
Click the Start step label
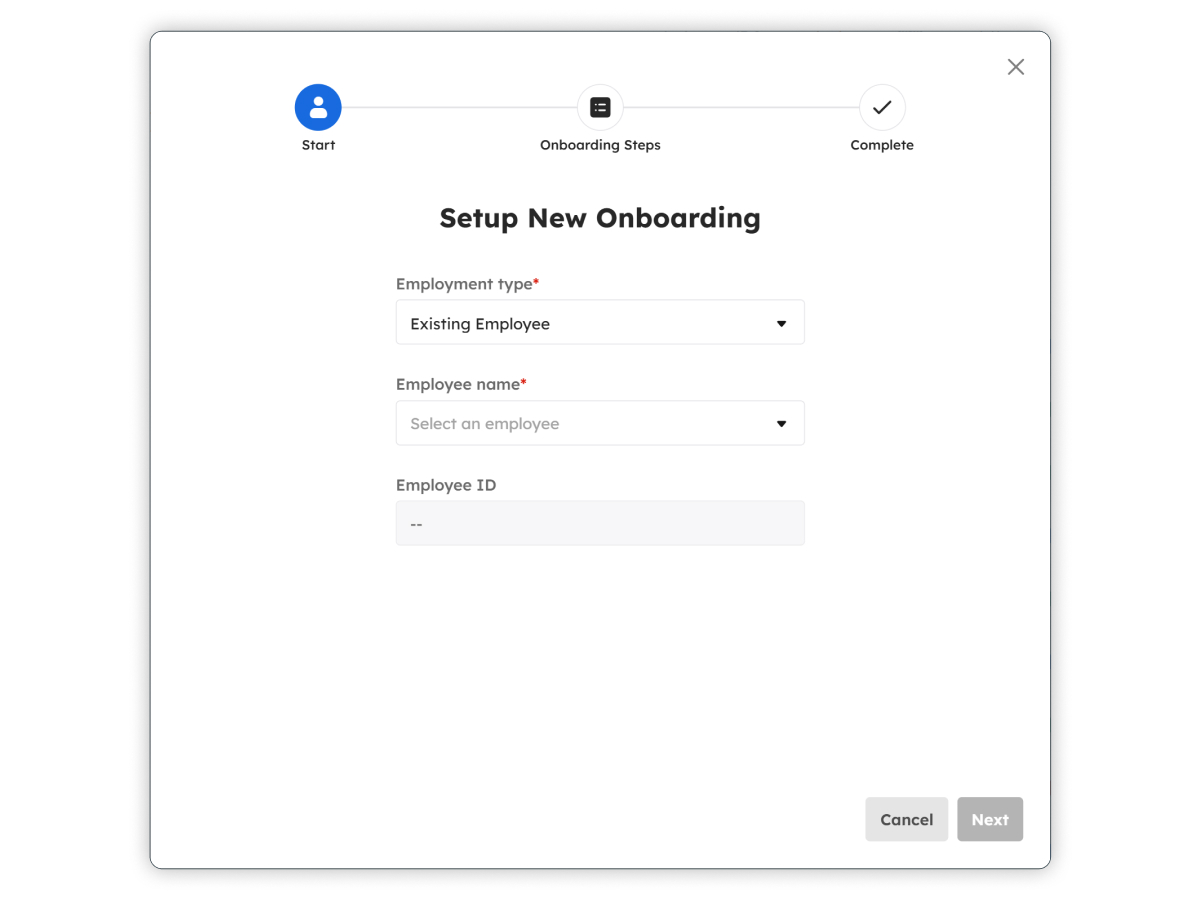pyautogui.click(x=318, y=145)
